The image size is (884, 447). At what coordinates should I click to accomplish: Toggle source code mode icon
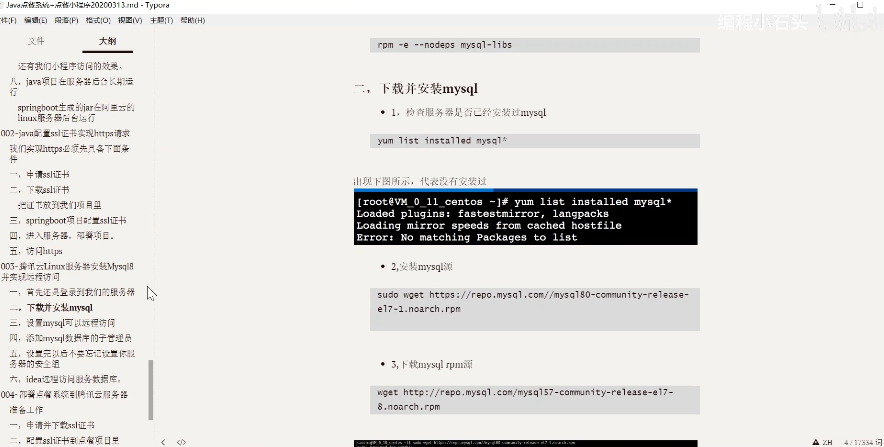pyautogui.click(x=181, y=442)
